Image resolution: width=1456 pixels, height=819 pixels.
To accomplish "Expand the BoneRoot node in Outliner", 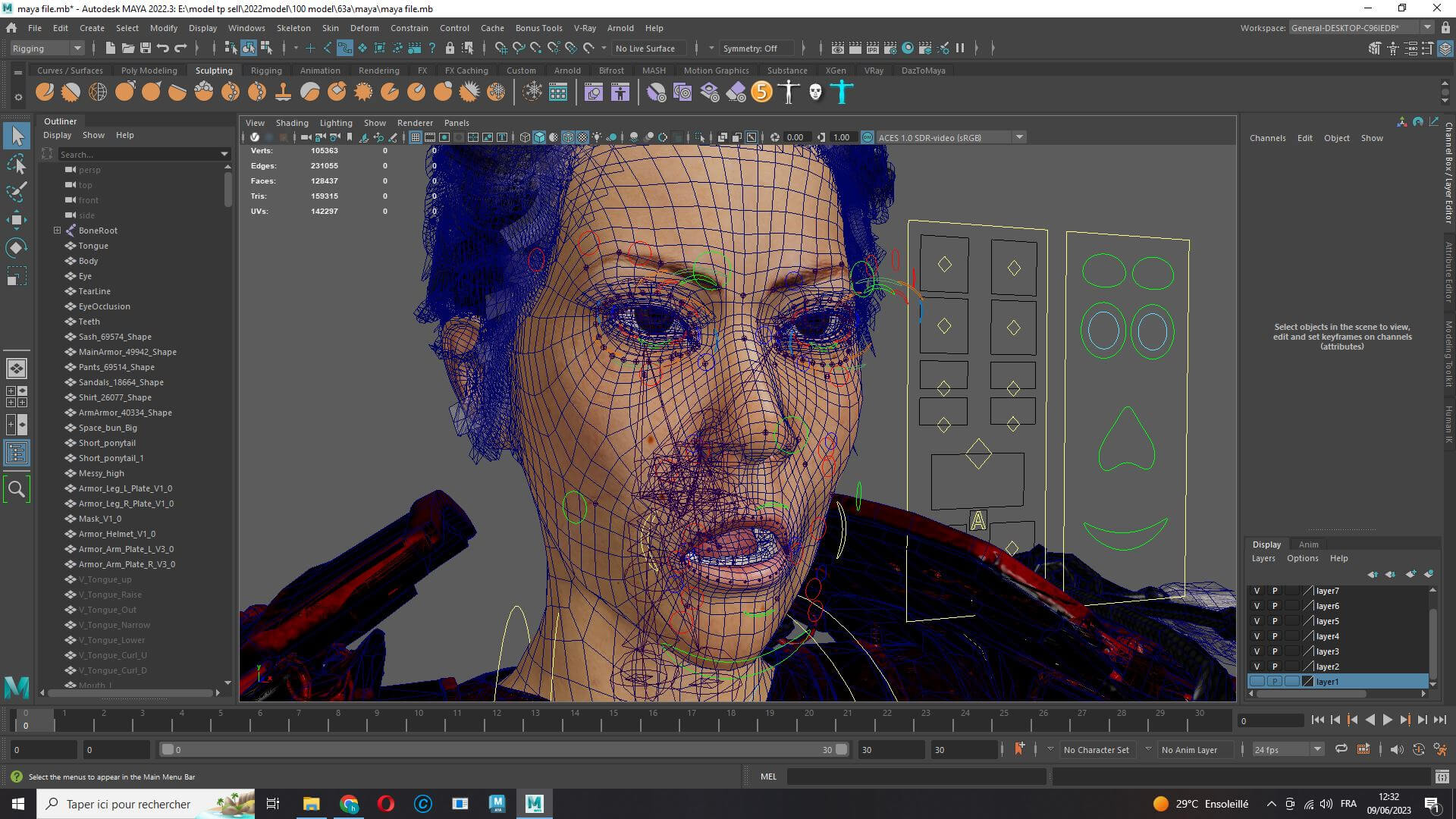I will tap(57, 231).
